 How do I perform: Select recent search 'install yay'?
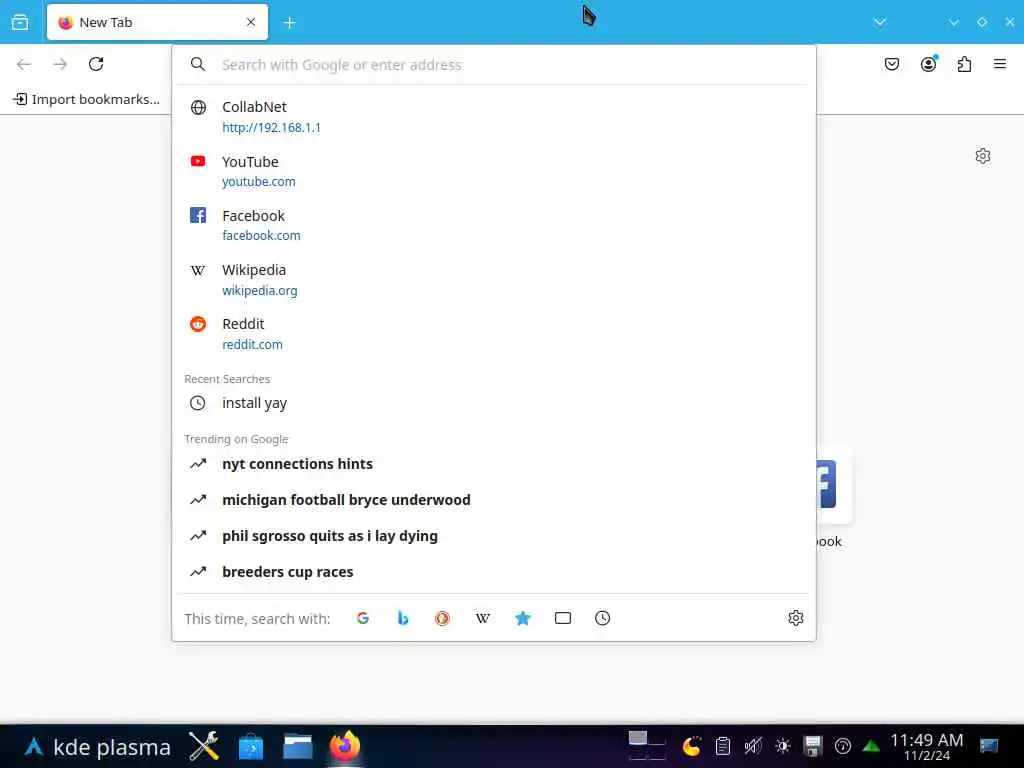point(494,403)
